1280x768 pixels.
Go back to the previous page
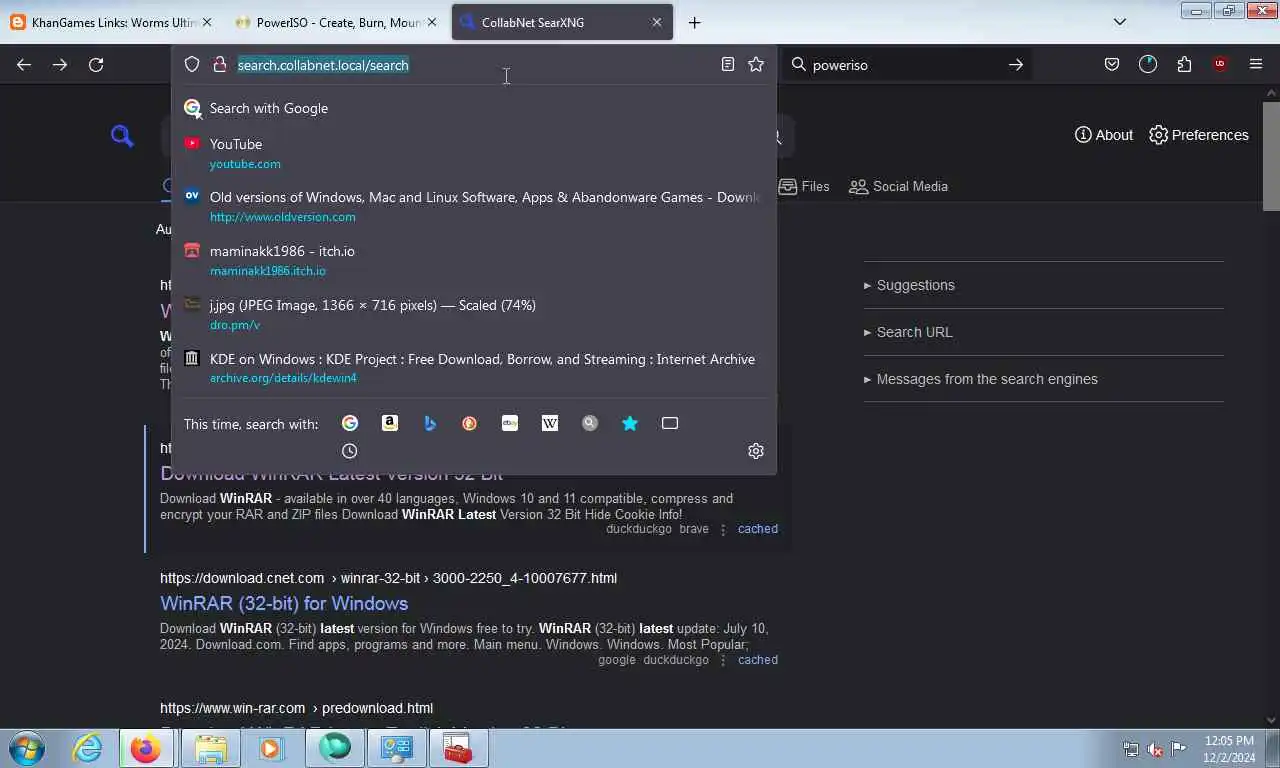coord(24,65)
